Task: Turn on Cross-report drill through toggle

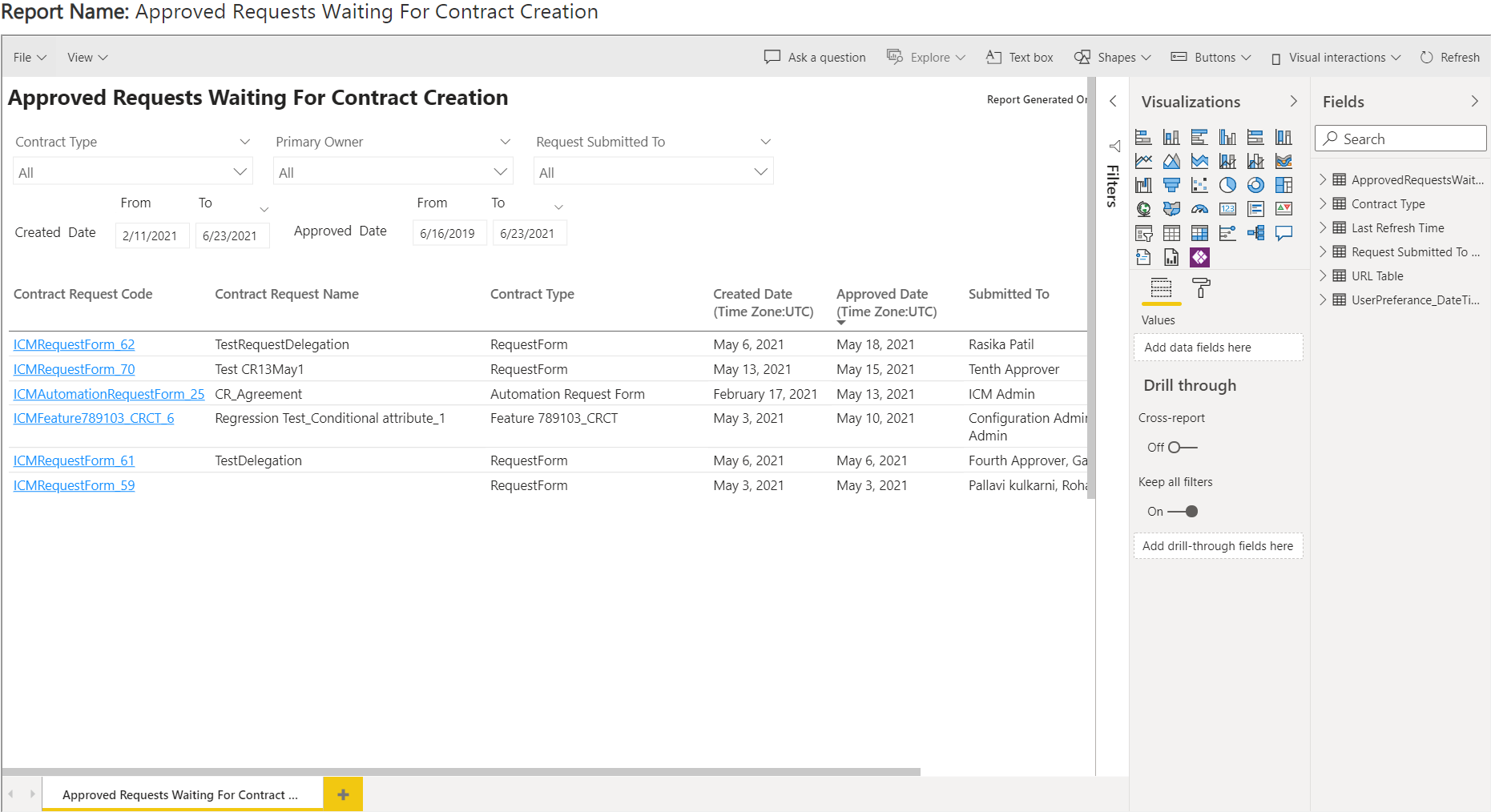Action: tap(1182, 448)
